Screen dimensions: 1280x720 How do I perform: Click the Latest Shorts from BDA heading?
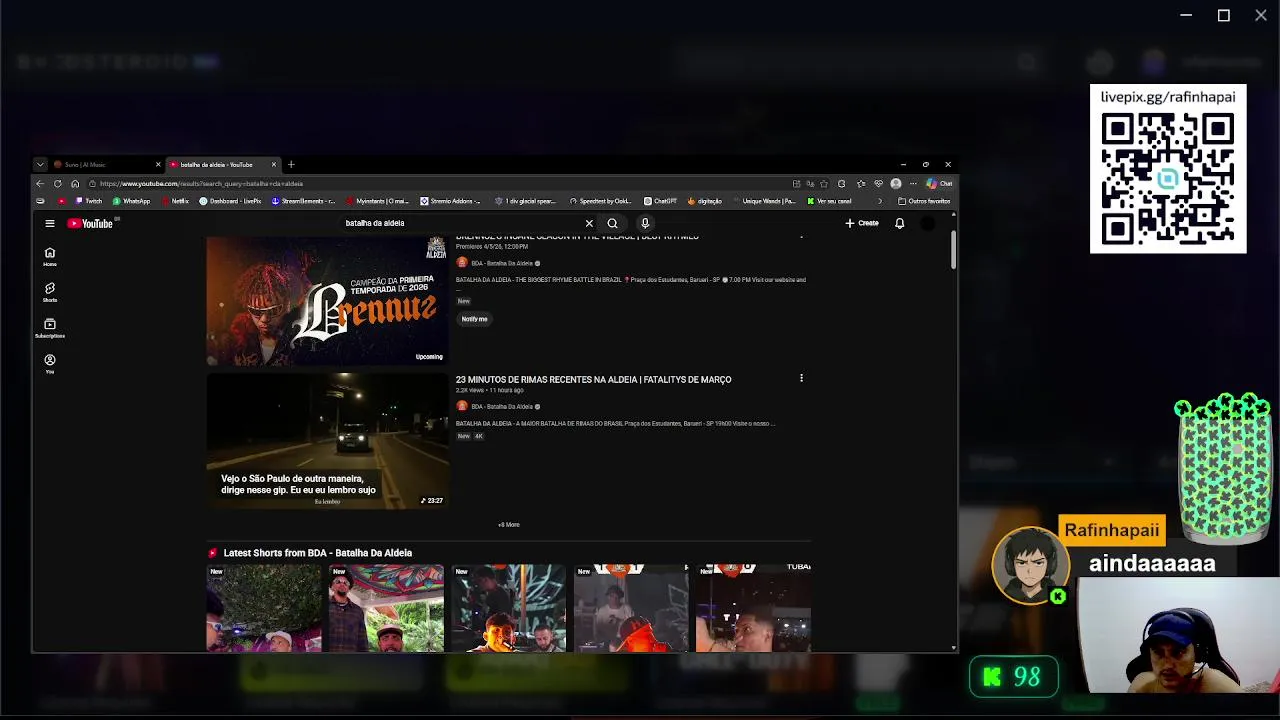(x=317, y=553)
